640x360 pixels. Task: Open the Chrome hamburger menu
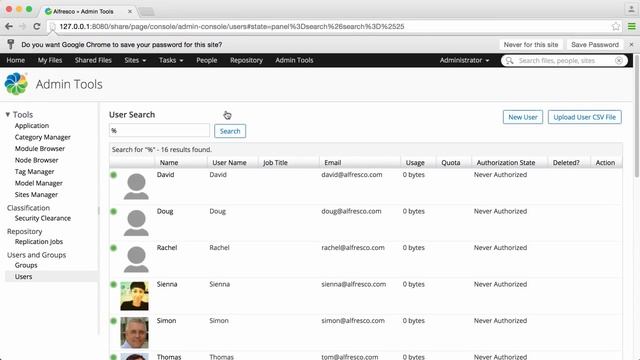coord(631,27)
